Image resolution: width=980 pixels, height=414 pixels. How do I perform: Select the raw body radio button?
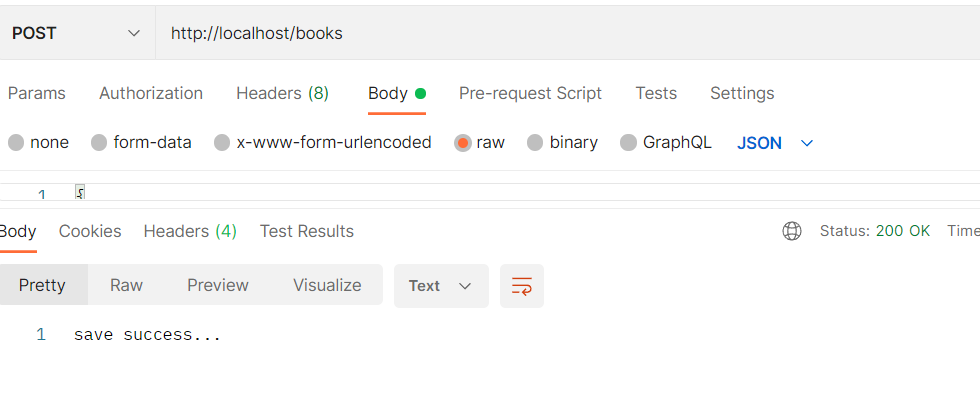coord(463,143)
